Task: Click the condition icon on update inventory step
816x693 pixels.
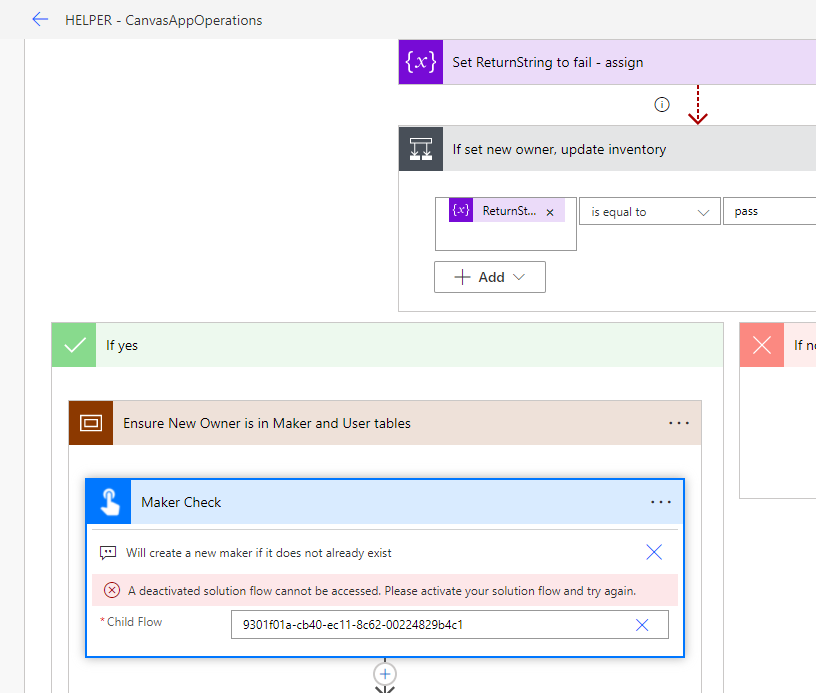Action: (x=420, y=148)
